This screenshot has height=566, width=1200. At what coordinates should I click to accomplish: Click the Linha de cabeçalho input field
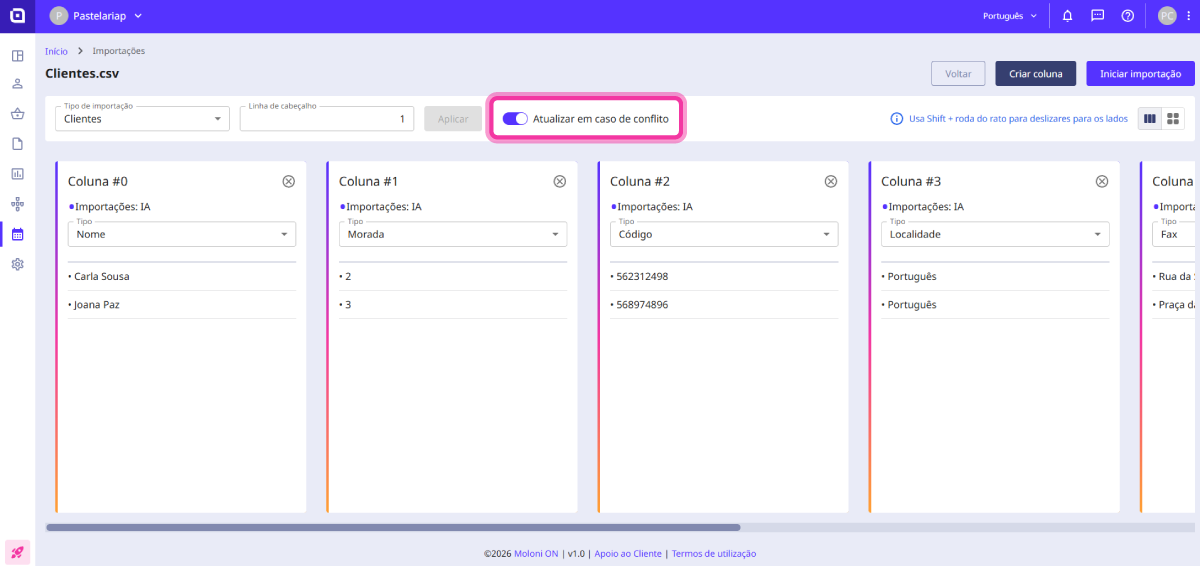(x=326, y=118)
